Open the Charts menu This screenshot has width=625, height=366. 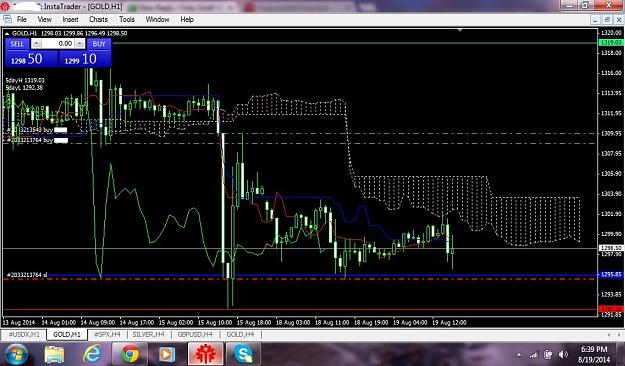(x=98, y=19)
